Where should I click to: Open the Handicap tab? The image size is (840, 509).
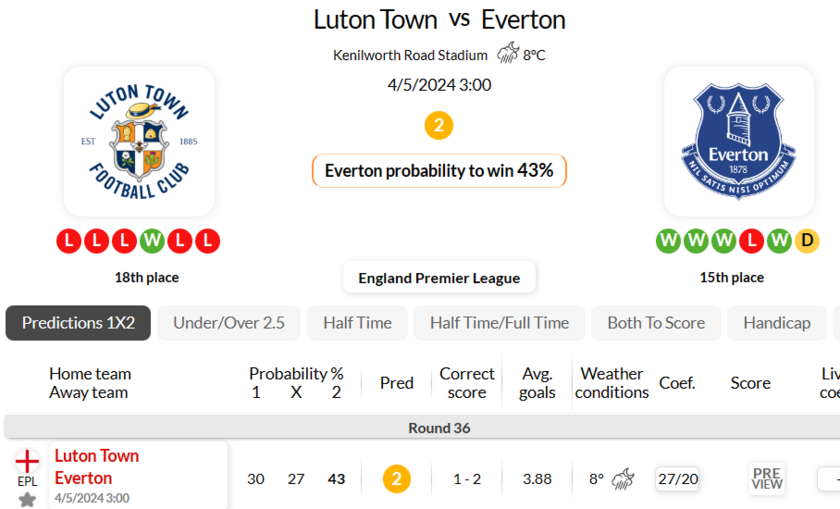[777, 323]
